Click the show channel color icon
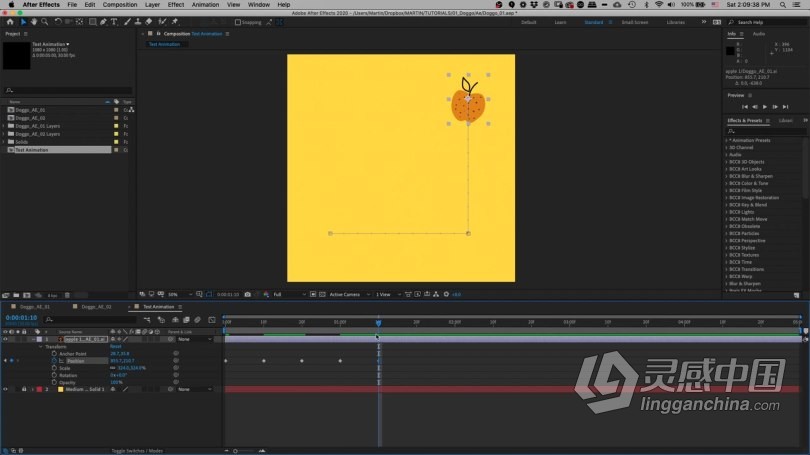The width and height of the screenshot is (810, 455). [266, 294]
